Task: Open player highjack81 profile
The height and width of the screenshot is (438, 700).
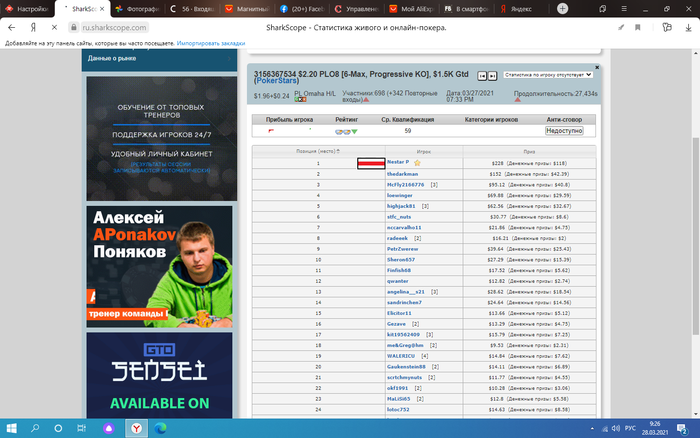Action: click(401, 206)
